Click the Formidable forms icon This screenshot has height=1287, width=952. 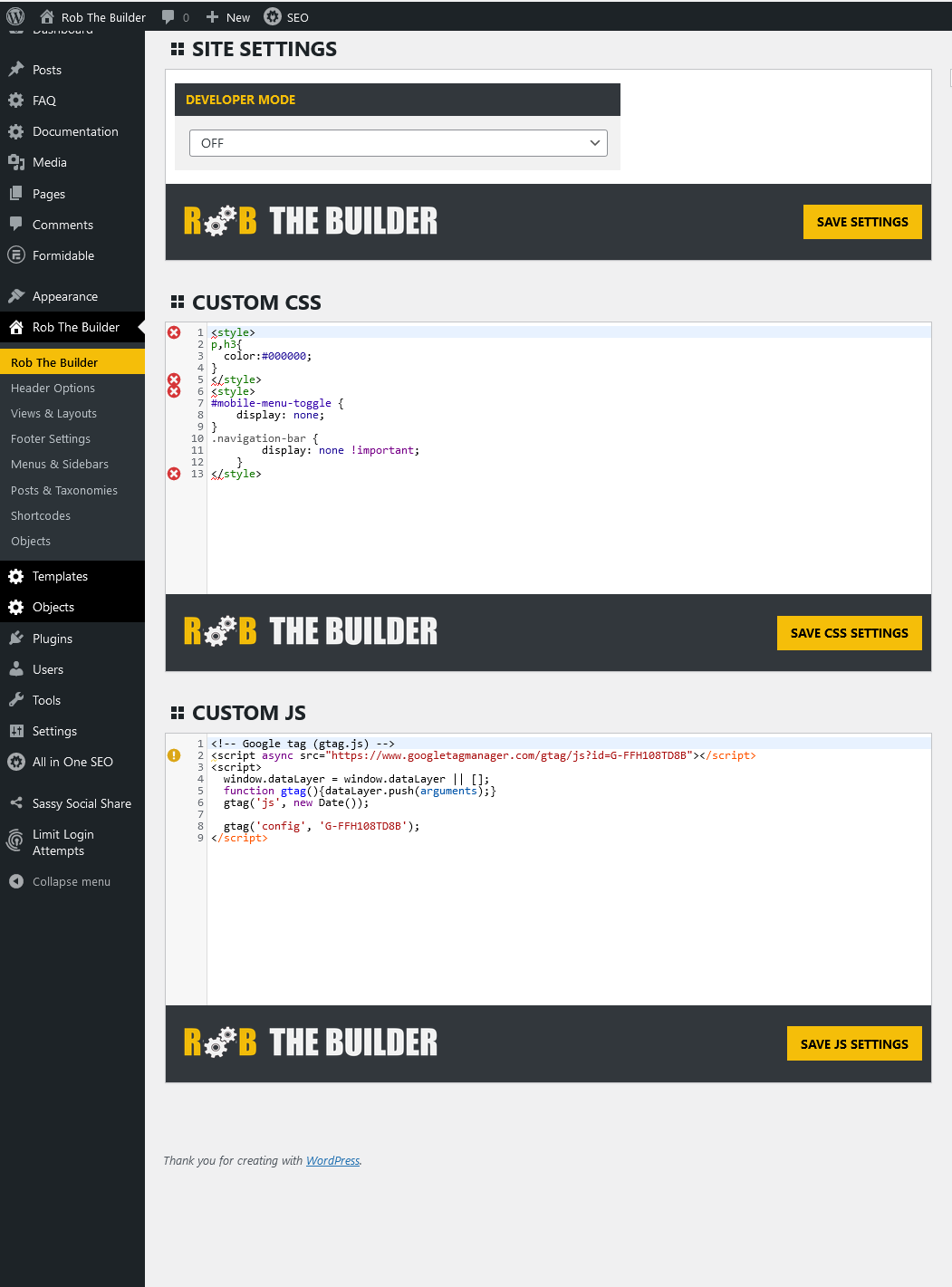[x=16, y=255]
